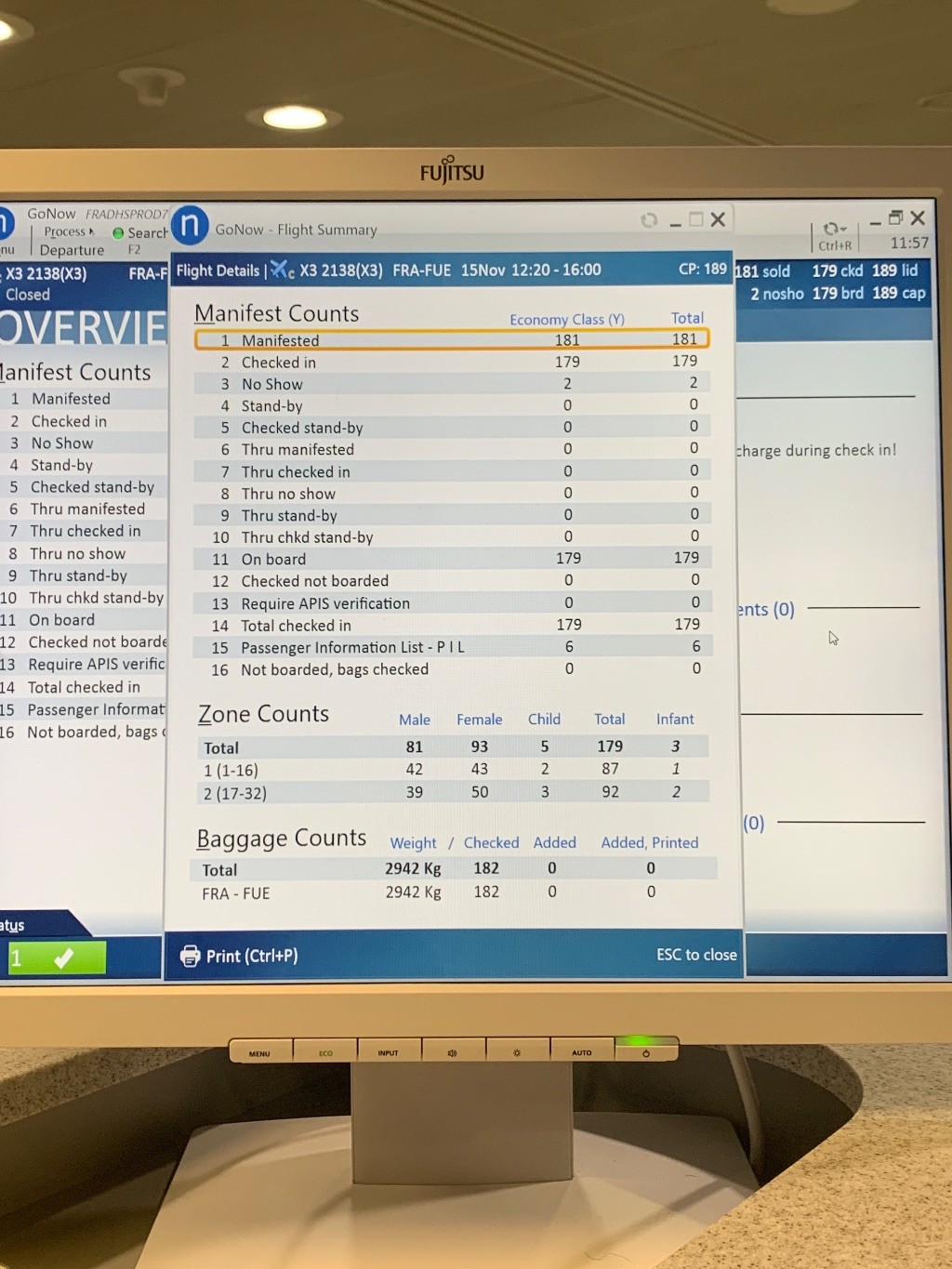This screenshot has width=952, height=1269.
Task: Click the Ctrl+R refresh icon
Action: (830, 229)
